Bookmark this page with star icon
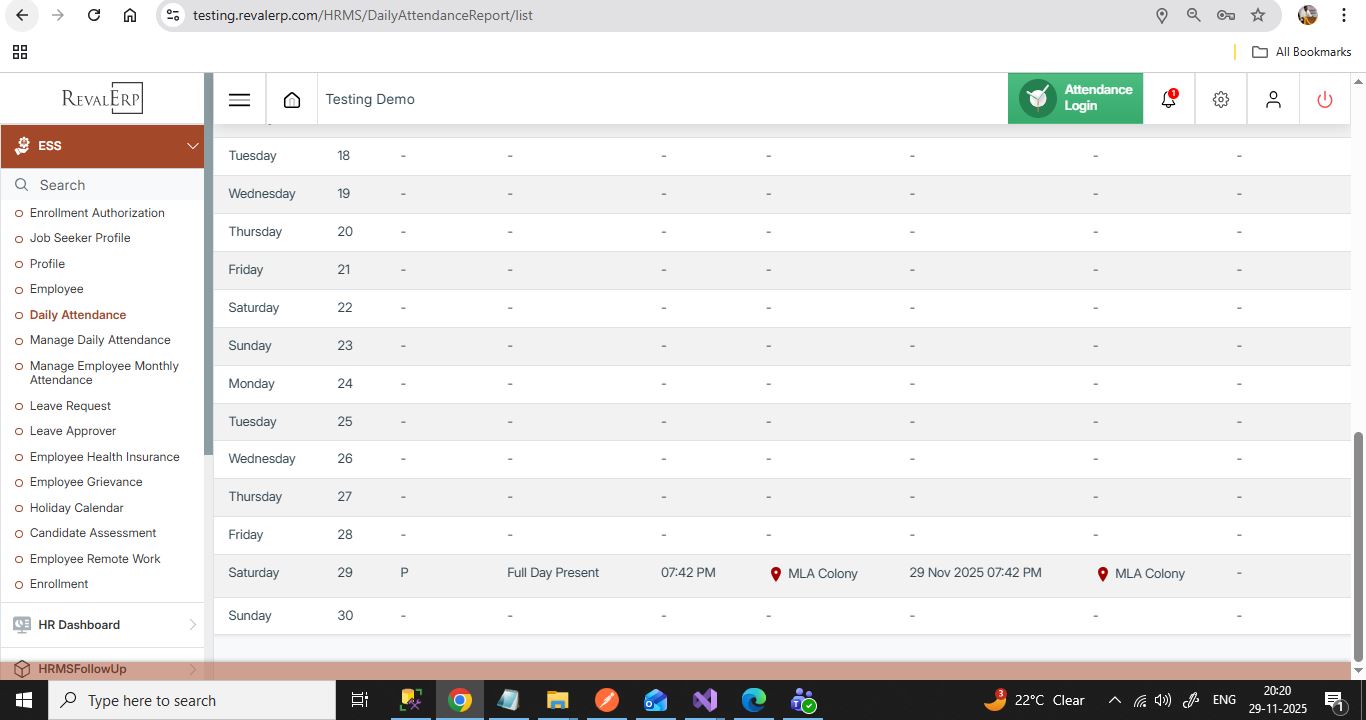Image resolution: width=1366 pixels, height=720 pixels. click(x=1258, y=15)
